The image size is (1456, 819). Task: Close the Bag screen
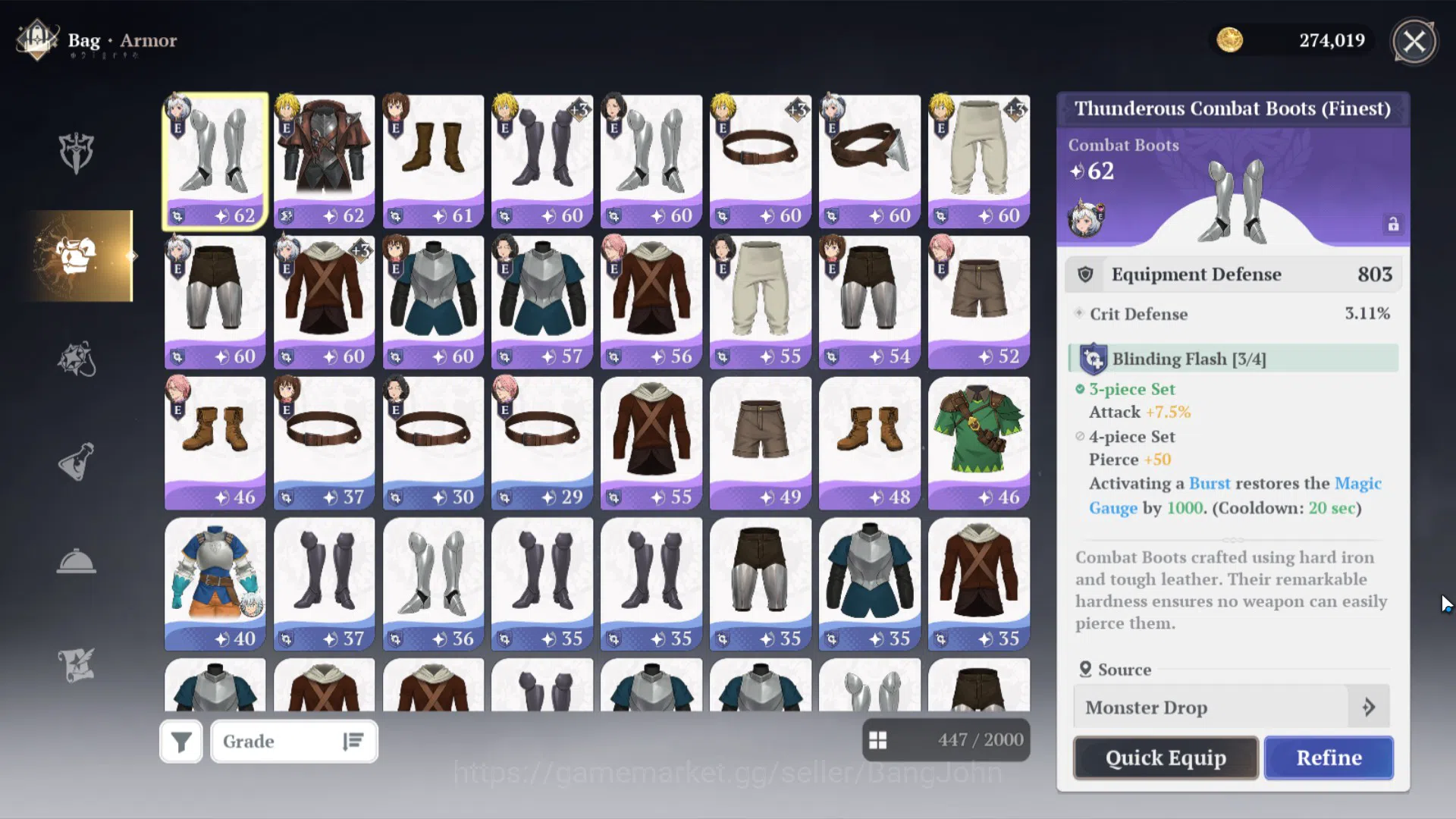[x=1414, y=41]
